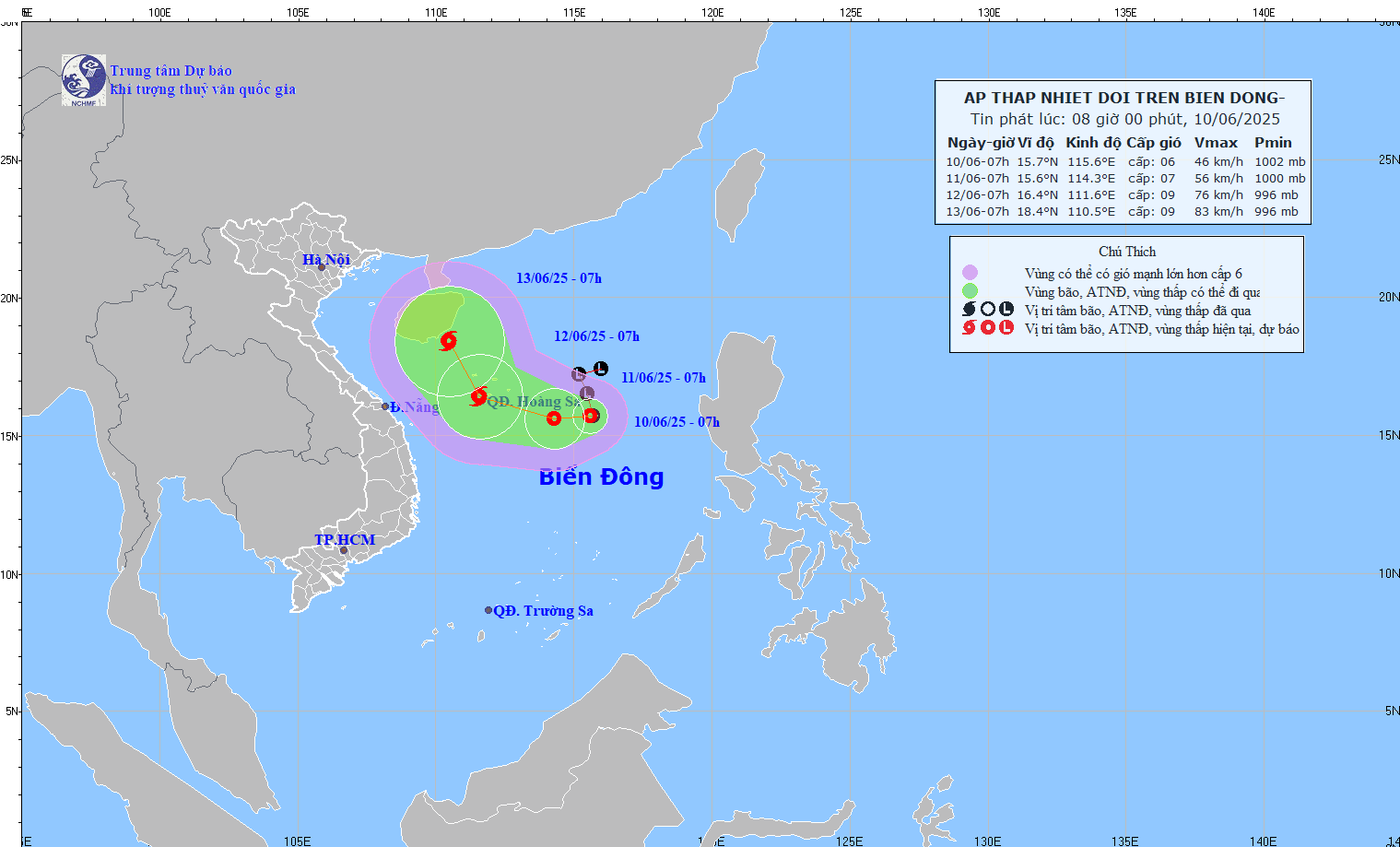
Task: Click the TP.HCM city marker dot
Action: tap(344, 551)
